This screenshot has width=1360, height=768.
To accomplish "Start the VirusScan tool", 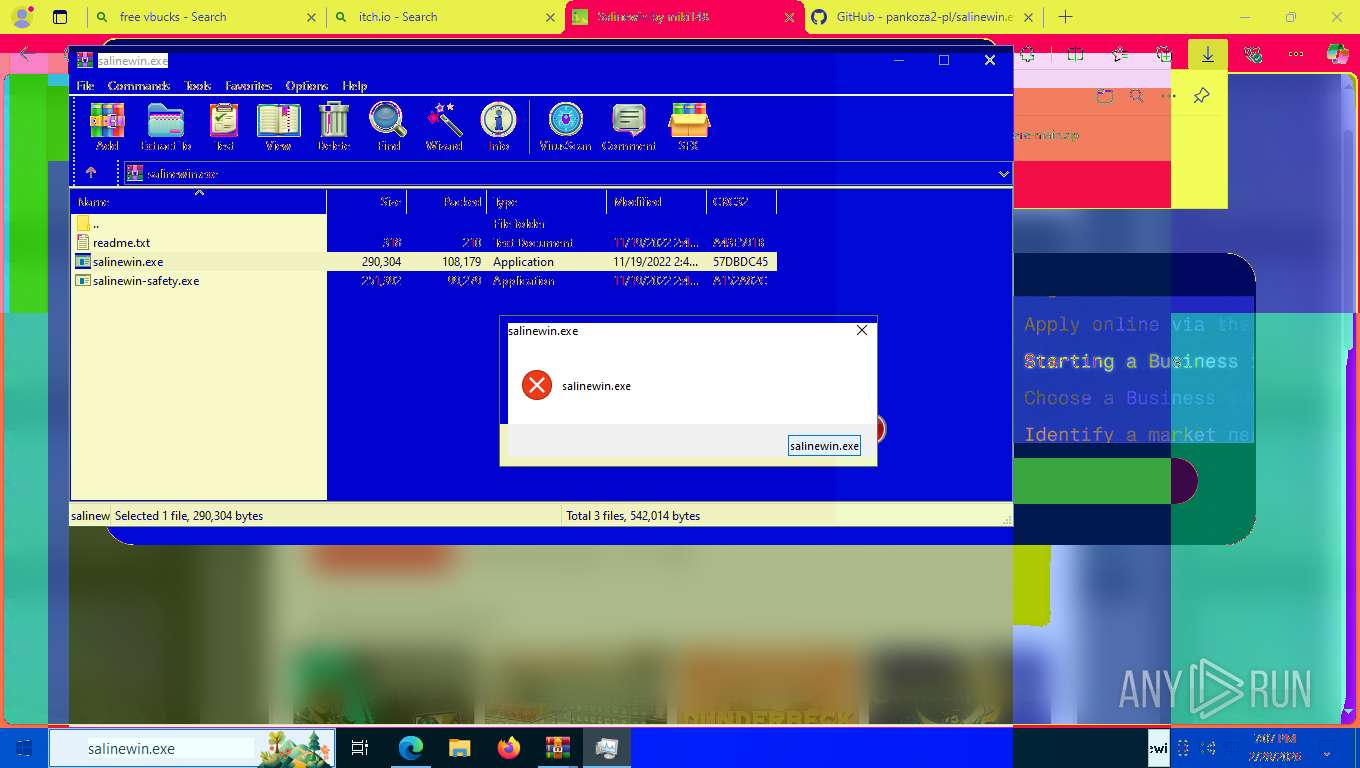I will point(566,126).
